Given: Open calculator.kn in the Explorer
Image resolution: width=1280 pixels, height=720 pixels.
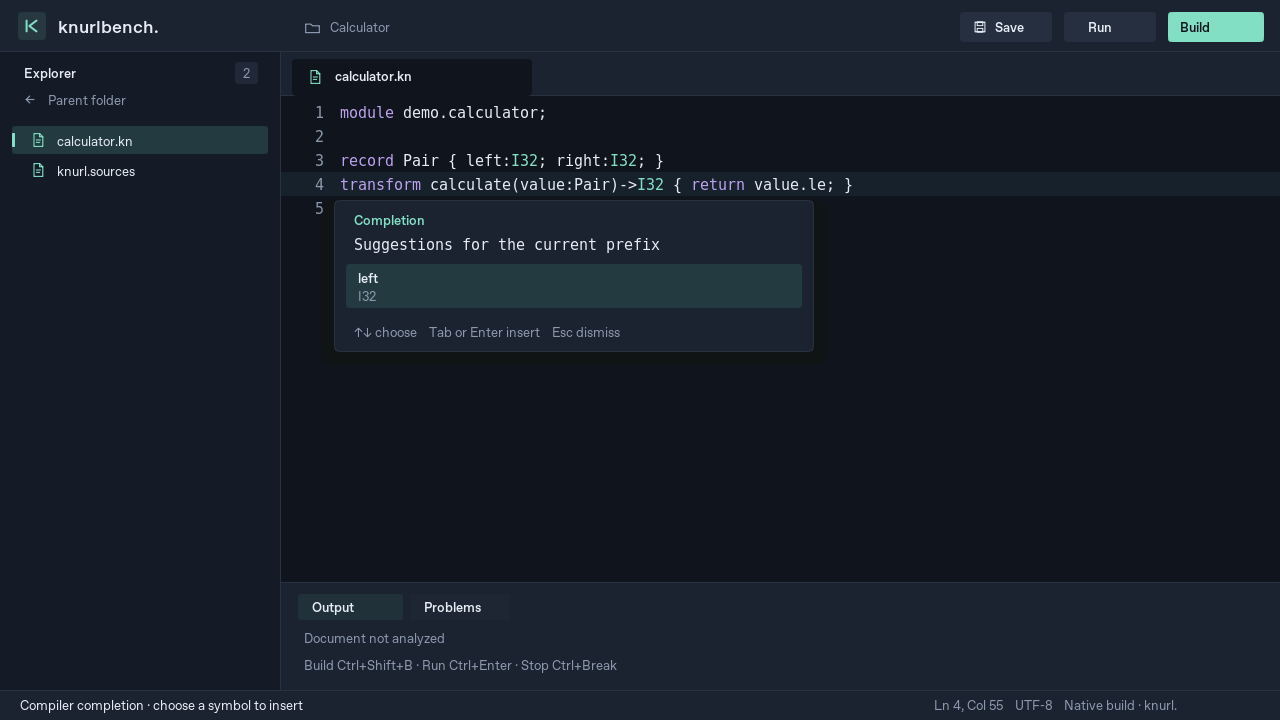Looking at the screenshot, I should 140,140.
